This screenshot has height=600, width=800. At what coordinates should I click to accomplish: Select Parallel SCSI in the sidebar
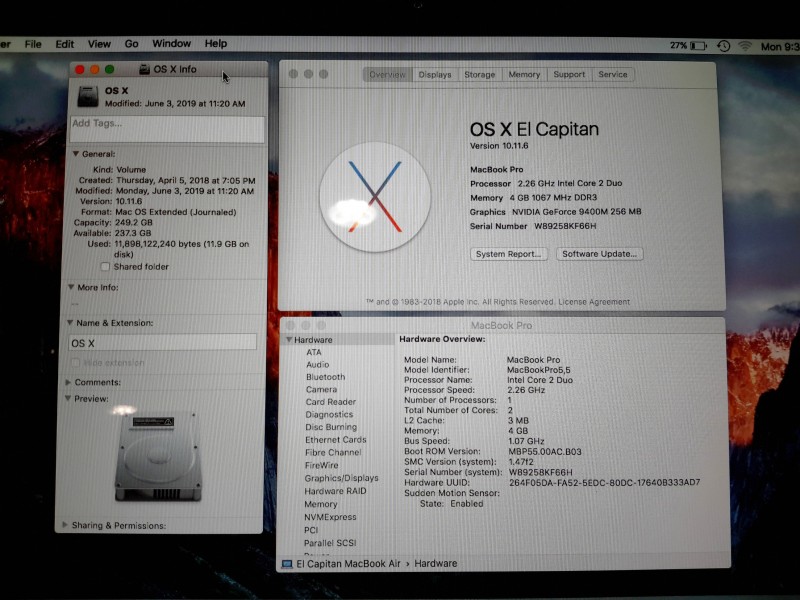coord(330,543)
